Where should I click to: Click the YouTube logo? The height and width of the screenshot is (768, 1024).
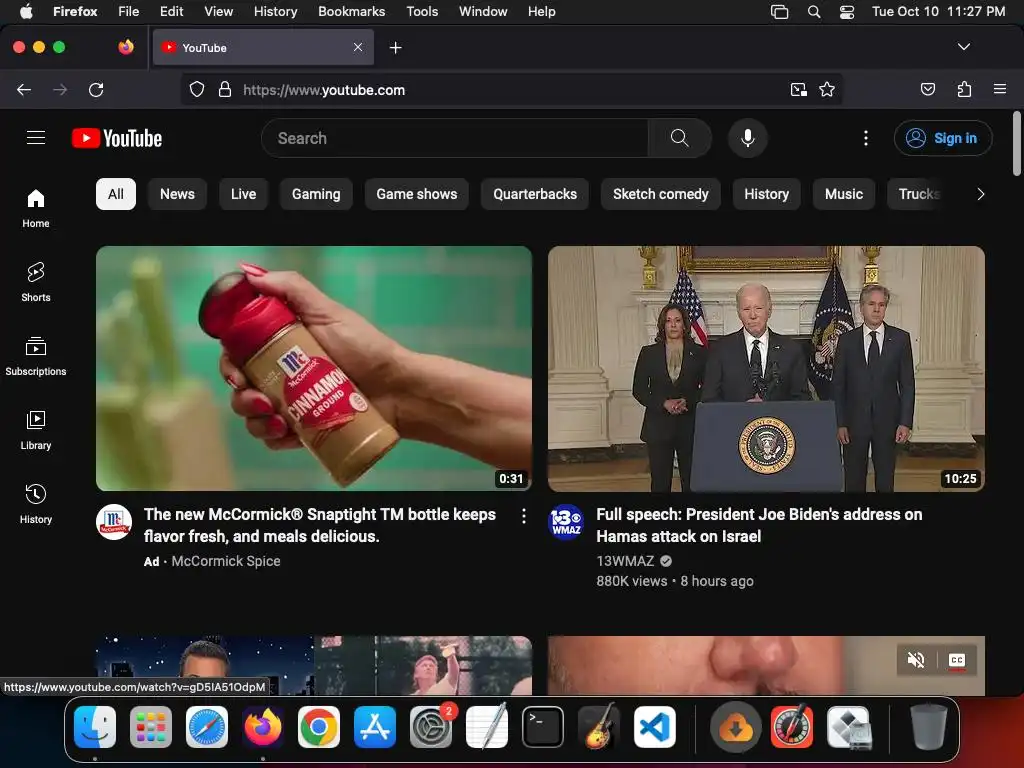pos(117,138)
